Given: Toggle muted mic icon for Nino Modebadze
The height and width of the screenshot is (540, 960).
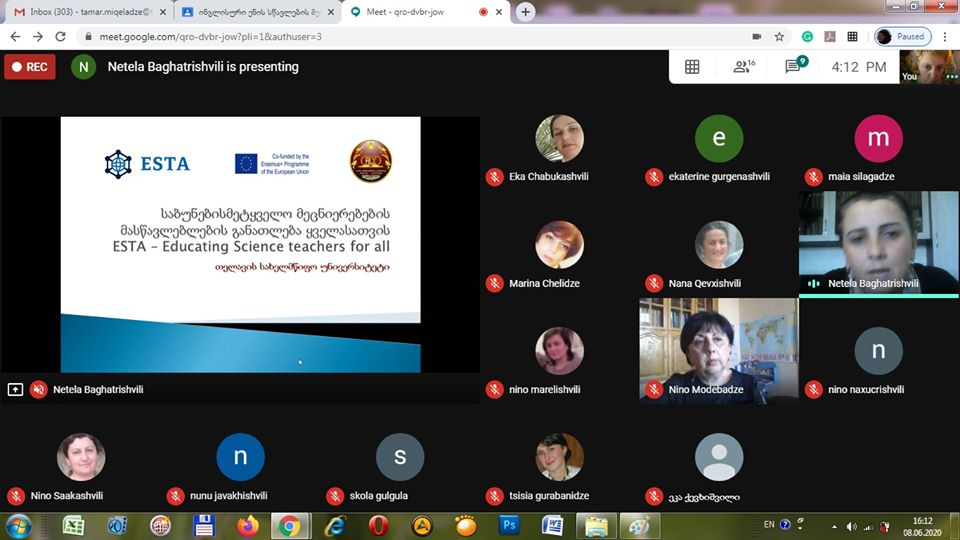Looking at the screenshot, I should [654, 389].
